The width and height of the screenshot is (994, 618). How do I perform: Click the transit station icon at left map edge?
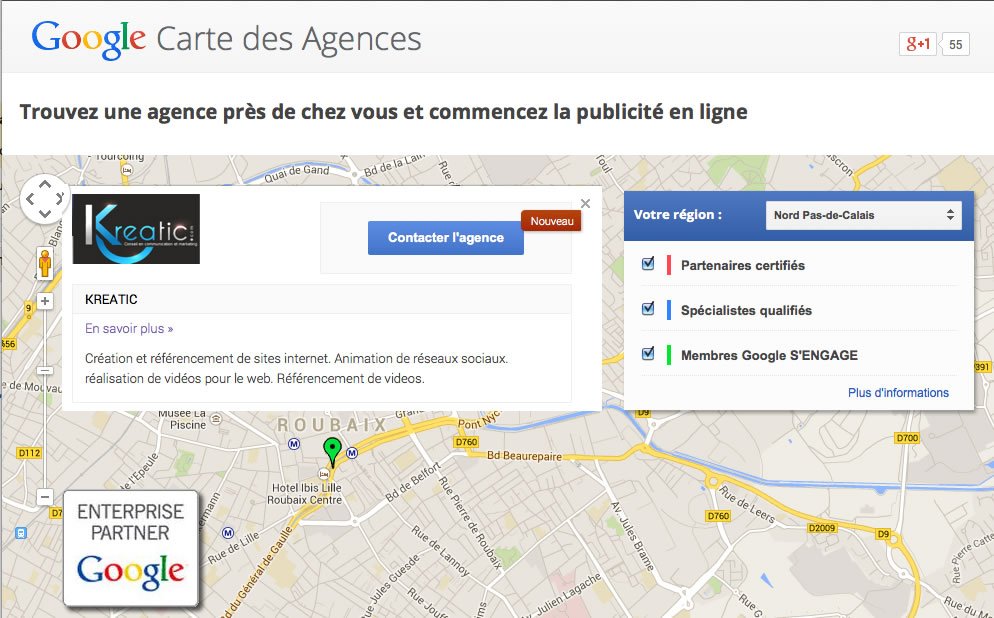20,532
